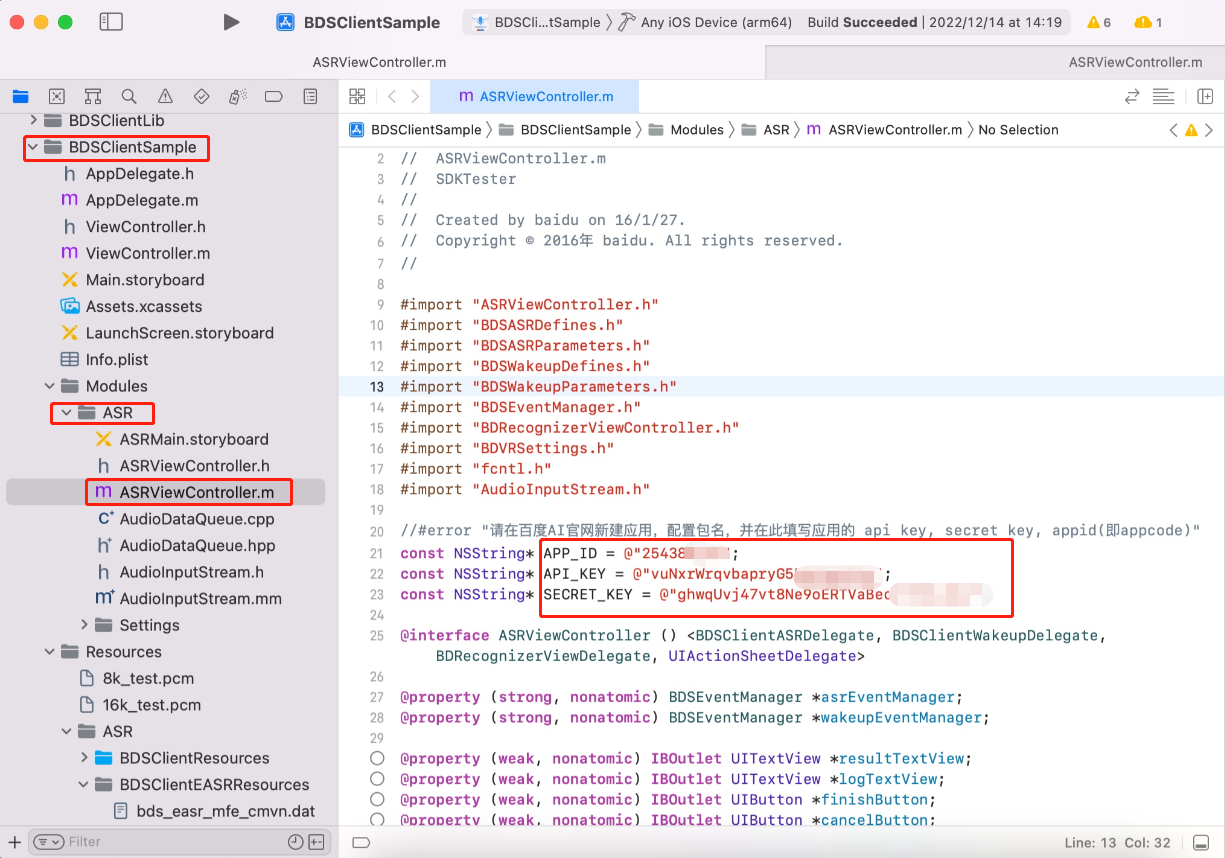
Task: Jump to next issue chevron
Action: (x=1209, y=130)
